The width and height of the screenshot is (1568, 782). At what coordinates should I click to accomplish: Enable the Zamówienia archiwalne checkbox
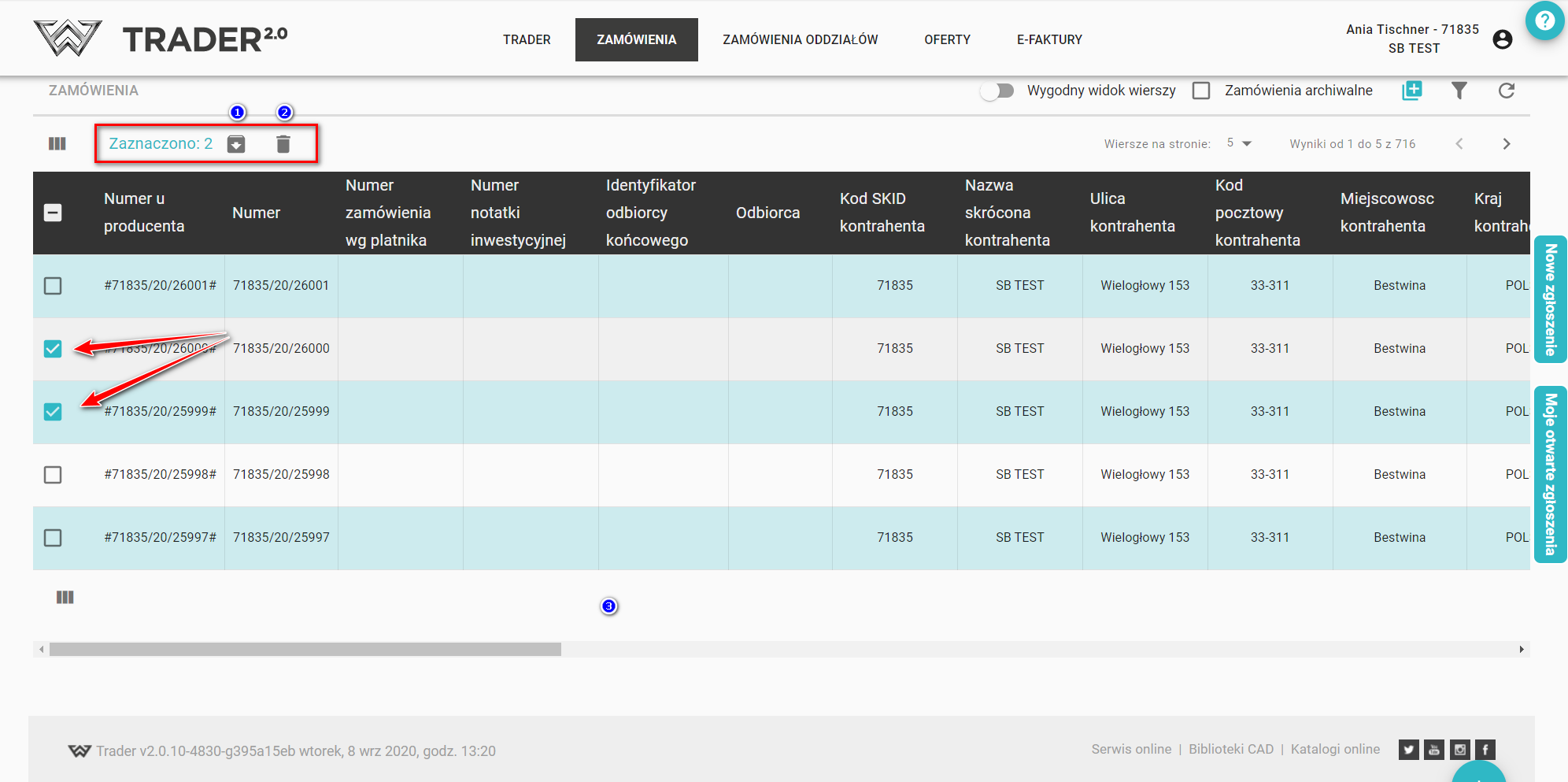click(x=1201, y=91)
